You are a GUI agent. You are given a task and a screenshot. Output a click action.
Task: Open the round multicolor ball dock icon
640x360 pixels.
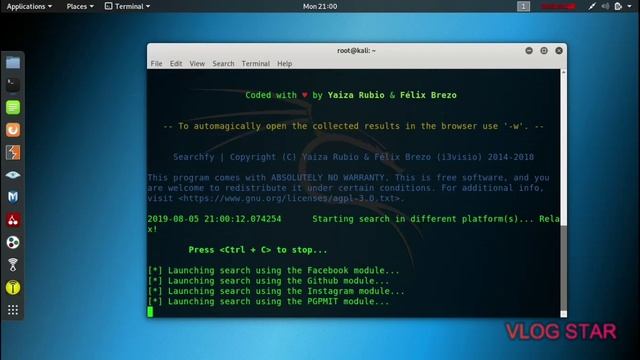coord(13,242)
